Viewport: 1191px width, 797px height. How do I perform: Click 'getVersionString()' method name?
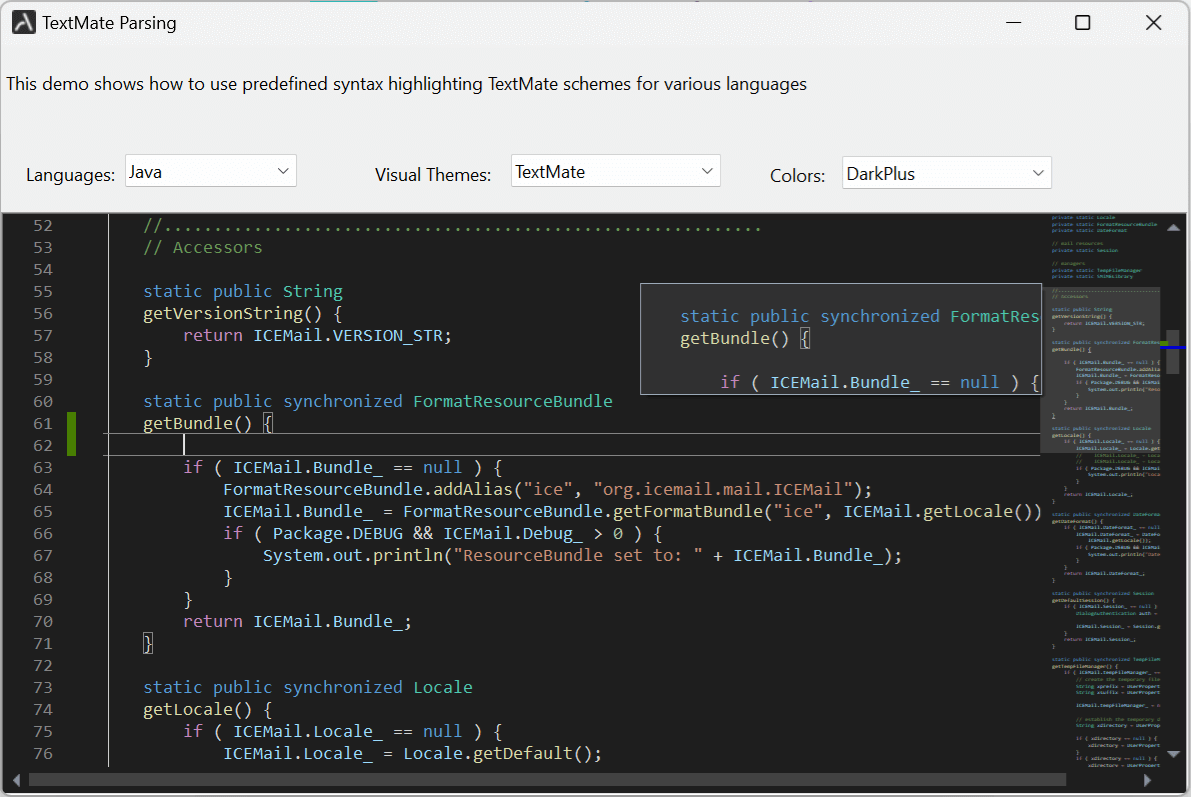[232, 314]
